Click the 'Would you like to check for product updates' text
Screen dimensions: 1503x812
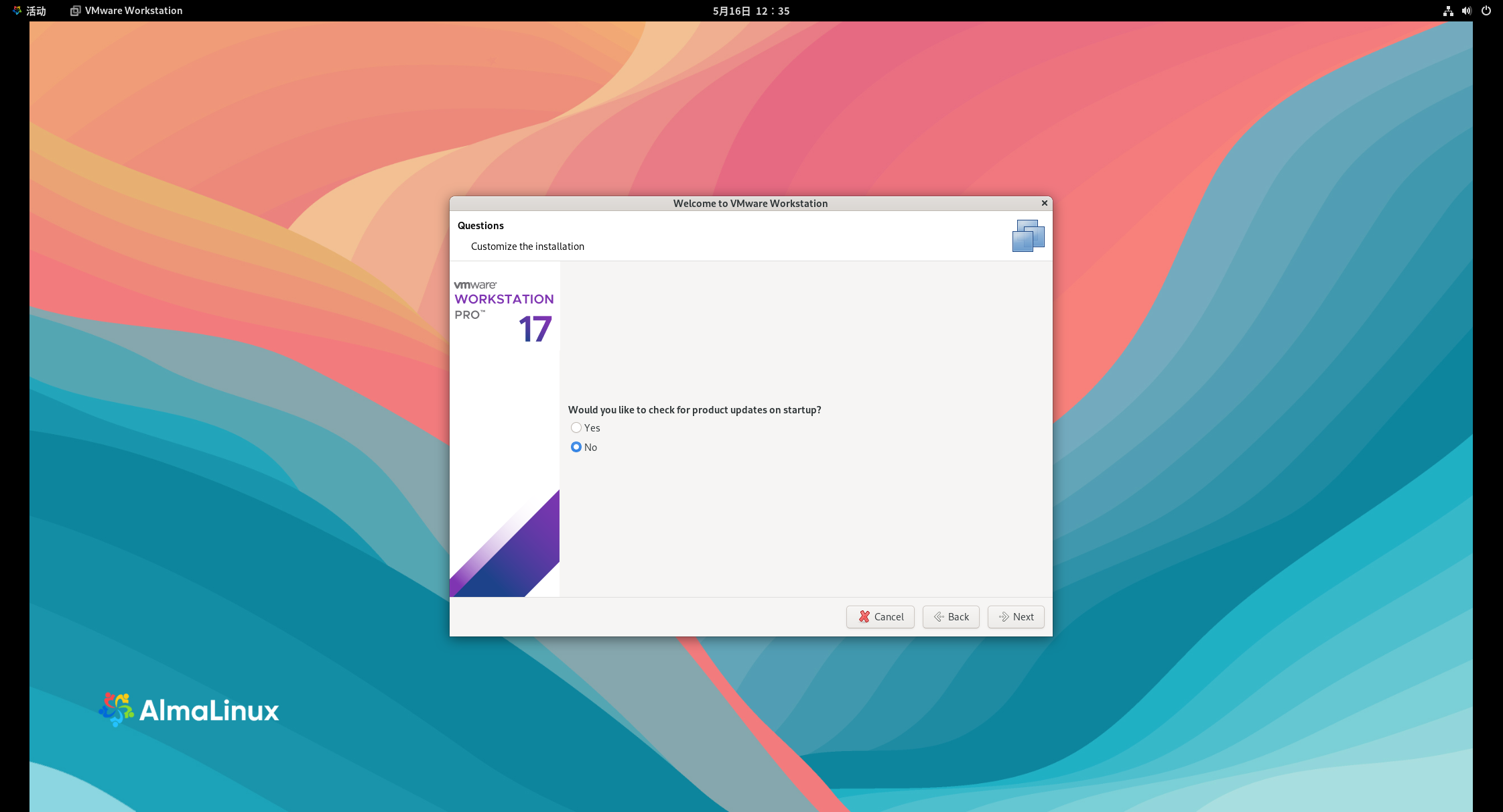point(694,409)
